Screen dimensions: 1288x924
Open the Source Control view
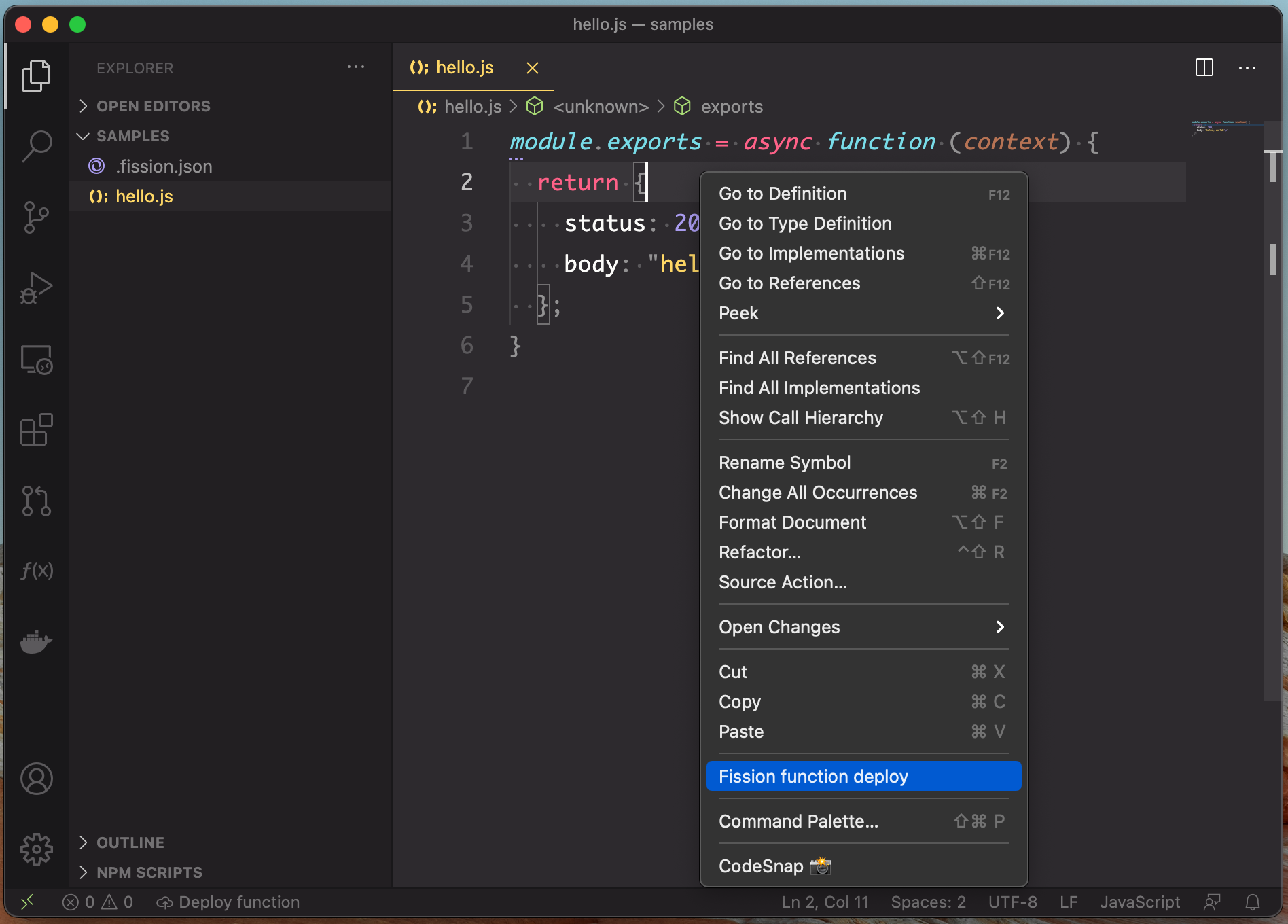tap(37, 217)
